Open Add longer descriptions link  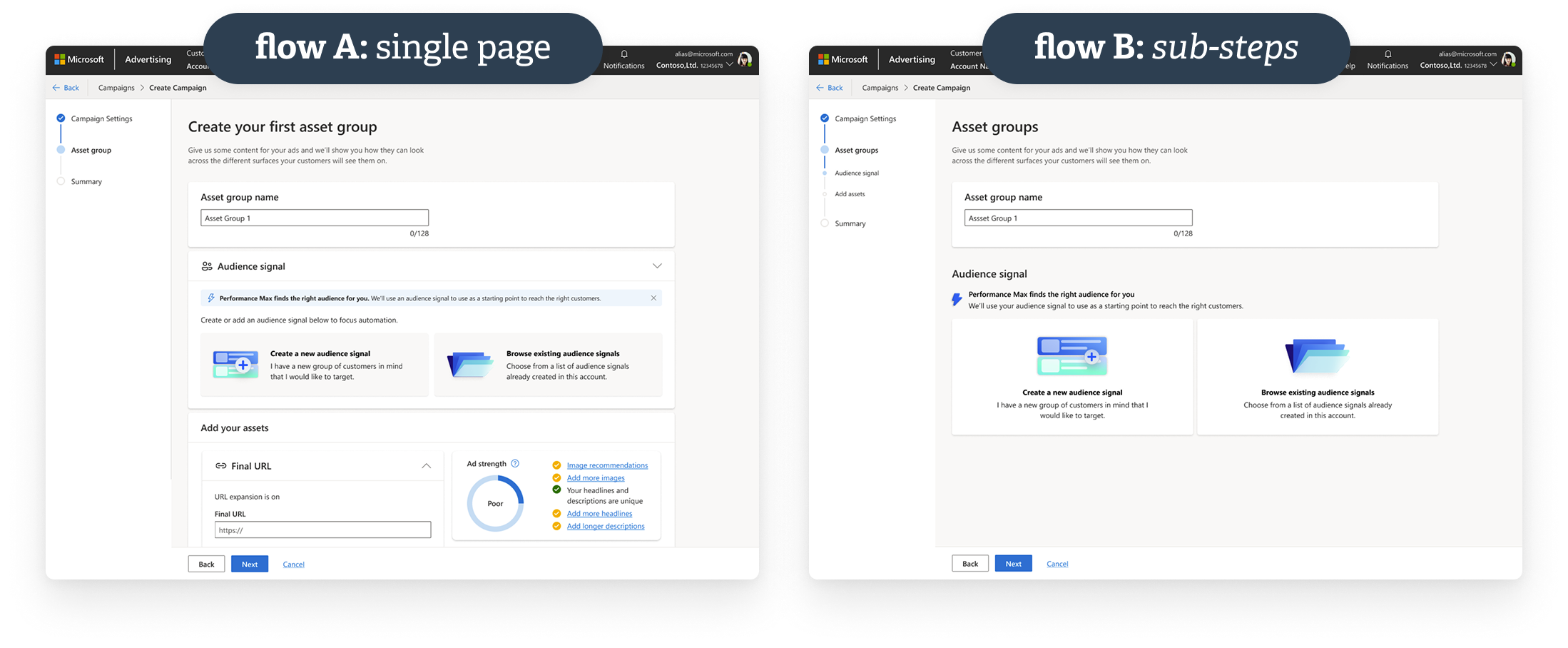point(606,527)
